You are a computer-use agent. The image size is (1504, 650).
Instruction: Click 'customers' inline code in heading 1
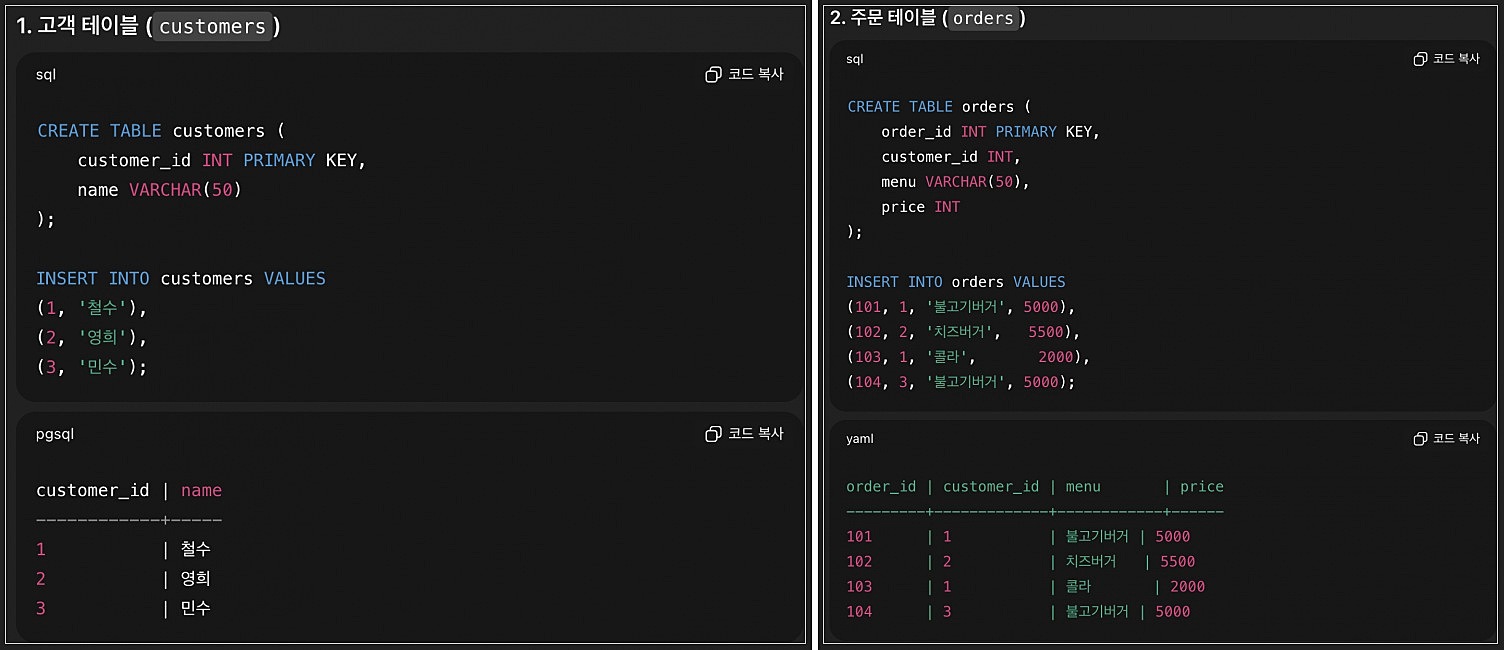213,27
